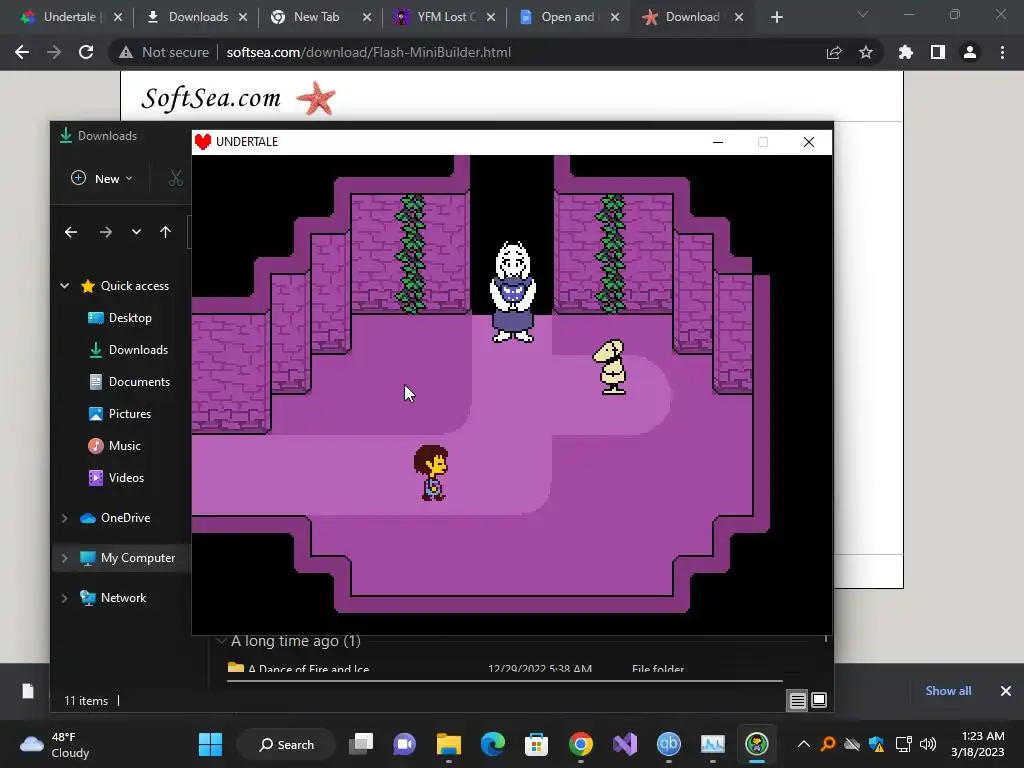Open Videos in the Explorer sidebar
The width and height of the screenshot is (1024, 768).
click(126, 478)
